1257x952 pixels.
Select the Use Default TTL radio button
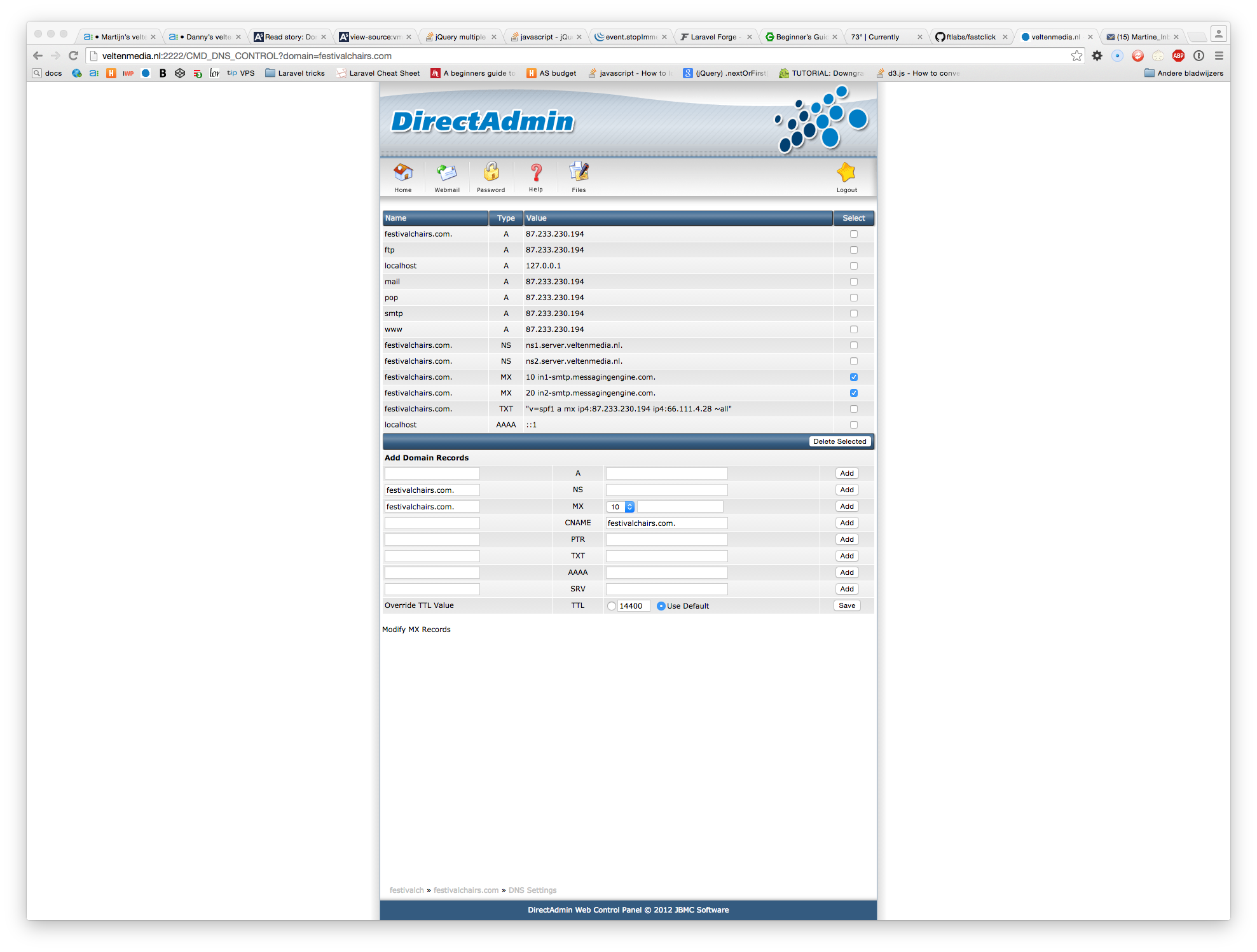[x=661, y=606]
